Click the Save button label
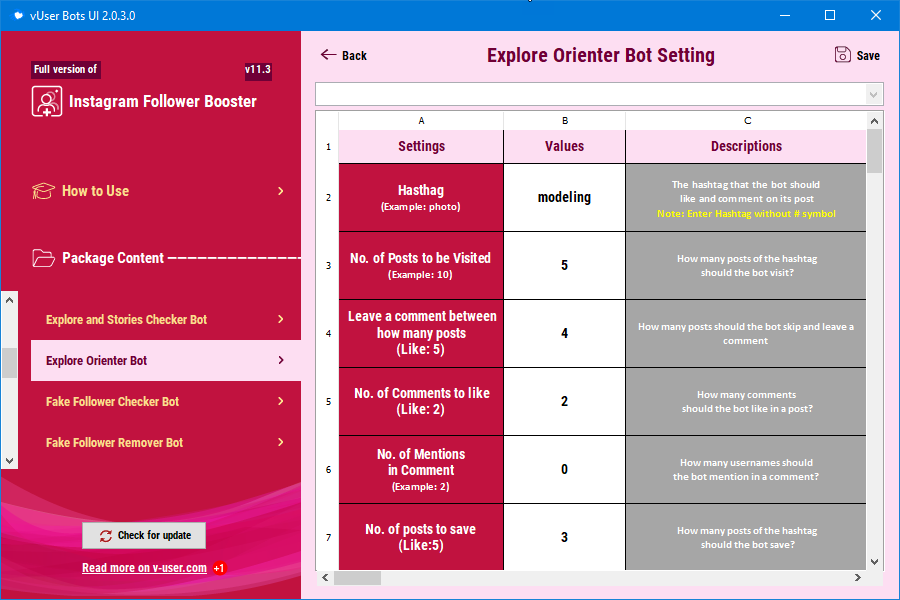 tap(868, 56)
